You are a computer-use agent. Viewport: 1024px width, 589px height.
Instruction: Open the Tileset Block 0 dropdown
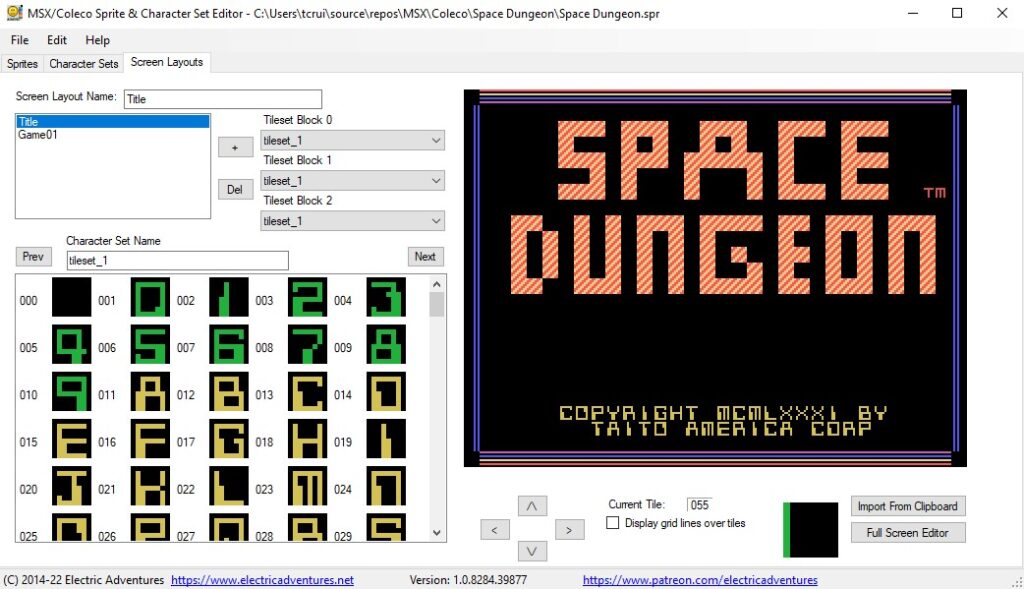[353, 140]
